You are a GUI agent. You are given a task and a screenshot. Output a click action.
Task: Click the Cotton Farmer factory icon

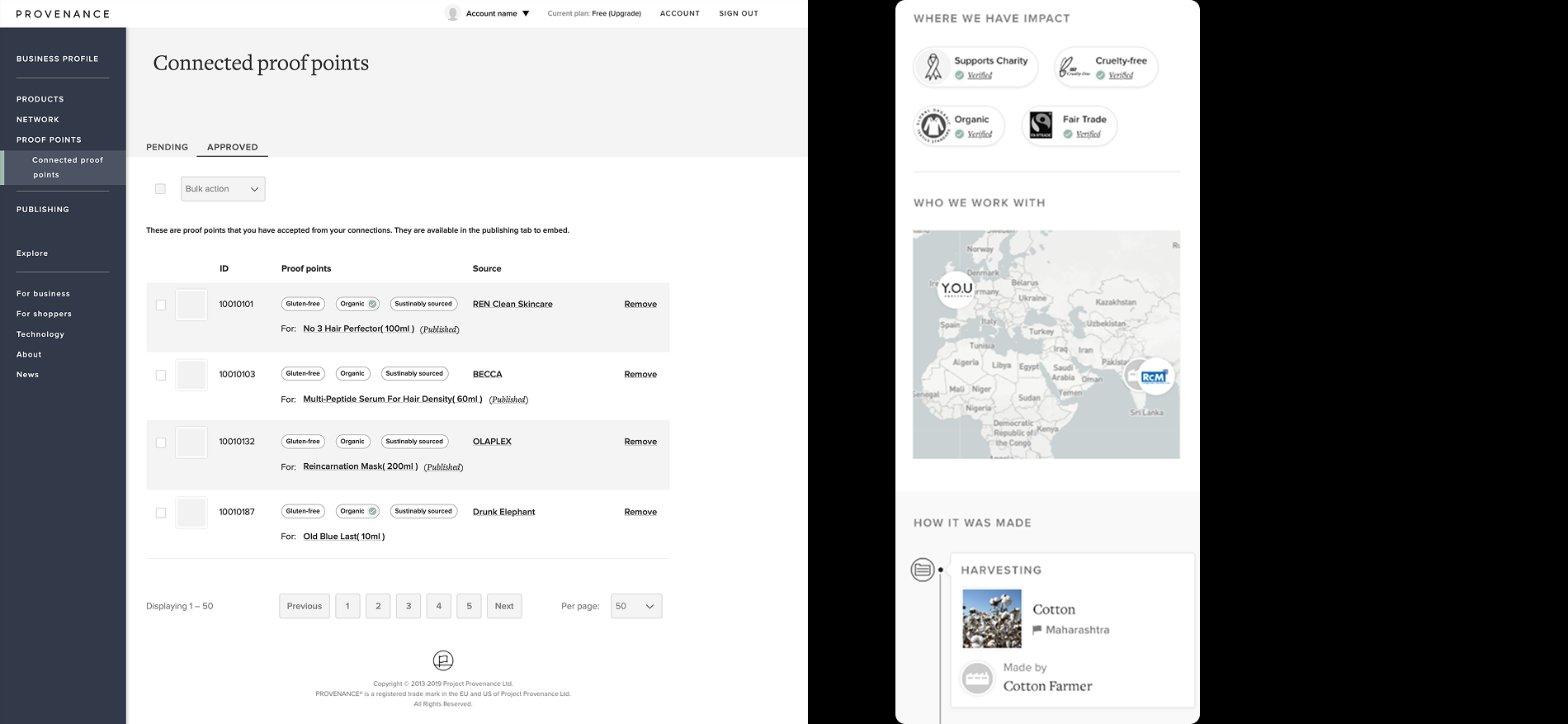[978, 679]
